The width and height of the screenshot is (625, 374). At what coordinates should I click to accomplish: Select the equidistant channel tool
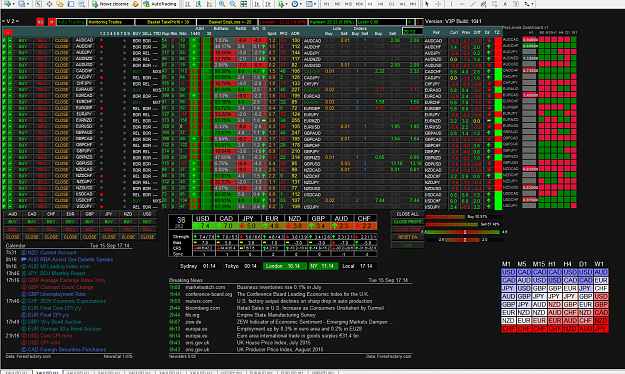483,4
